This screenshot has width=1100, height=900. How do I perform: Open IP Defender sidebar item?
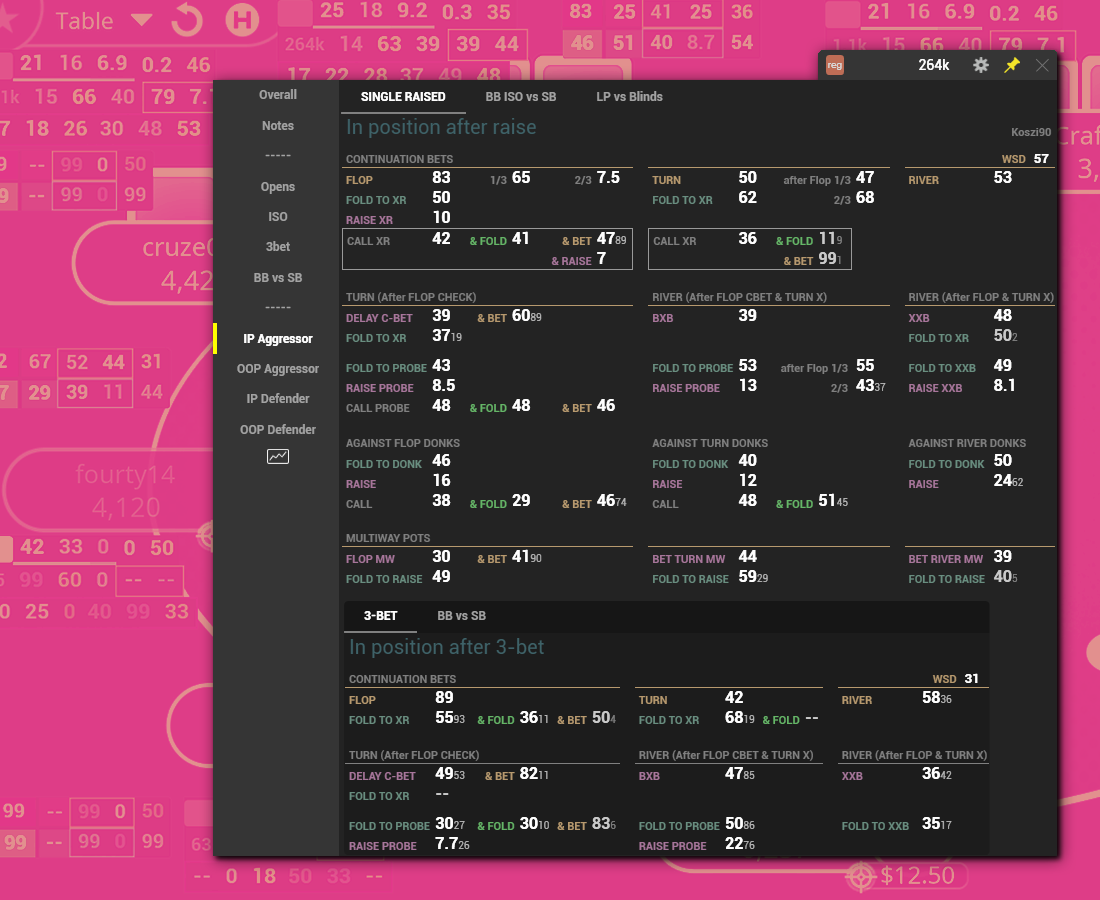[x=278, y=399]
